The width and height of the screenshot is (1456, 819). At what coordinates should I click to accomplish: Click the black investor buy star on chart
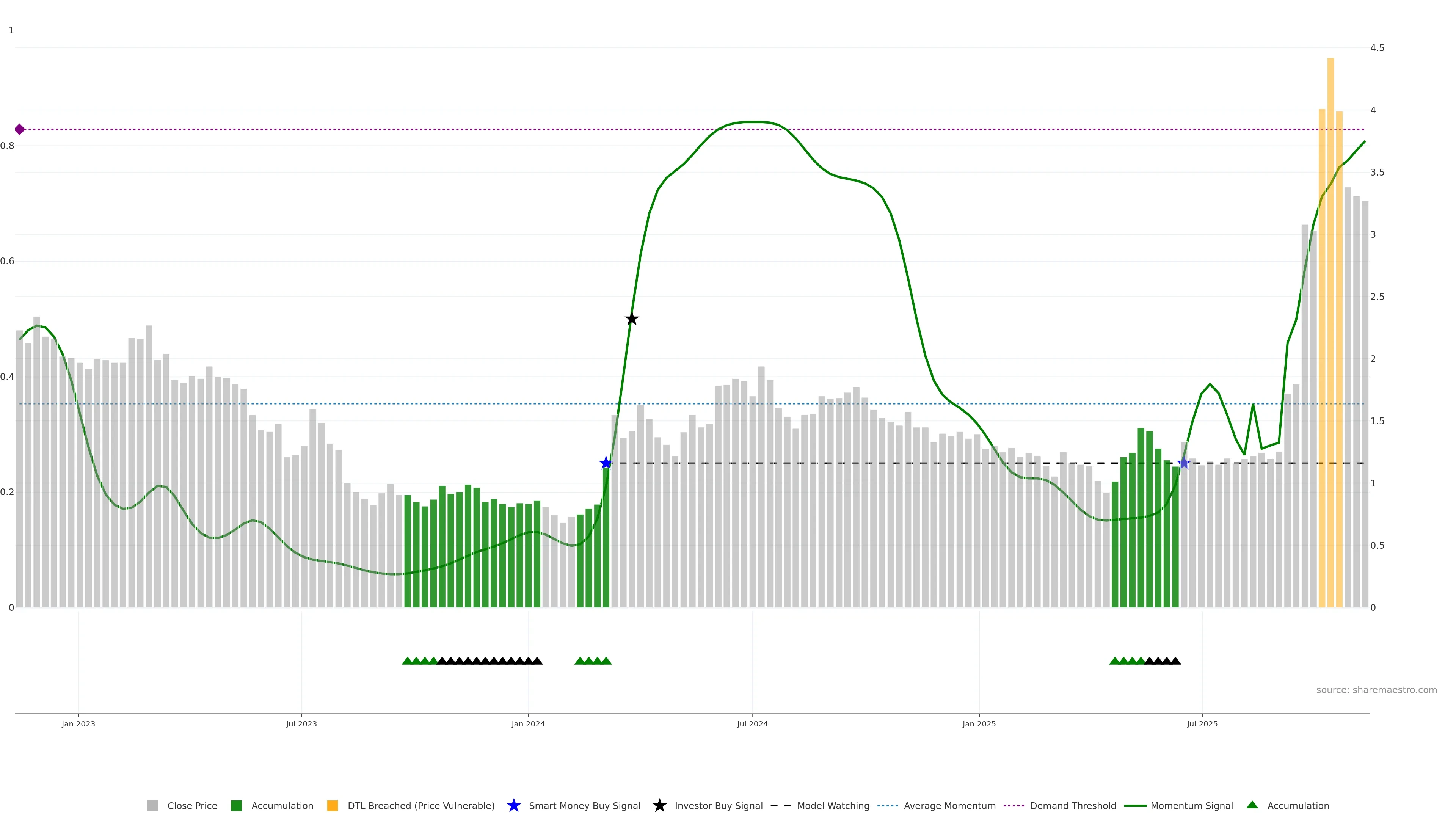632,319
